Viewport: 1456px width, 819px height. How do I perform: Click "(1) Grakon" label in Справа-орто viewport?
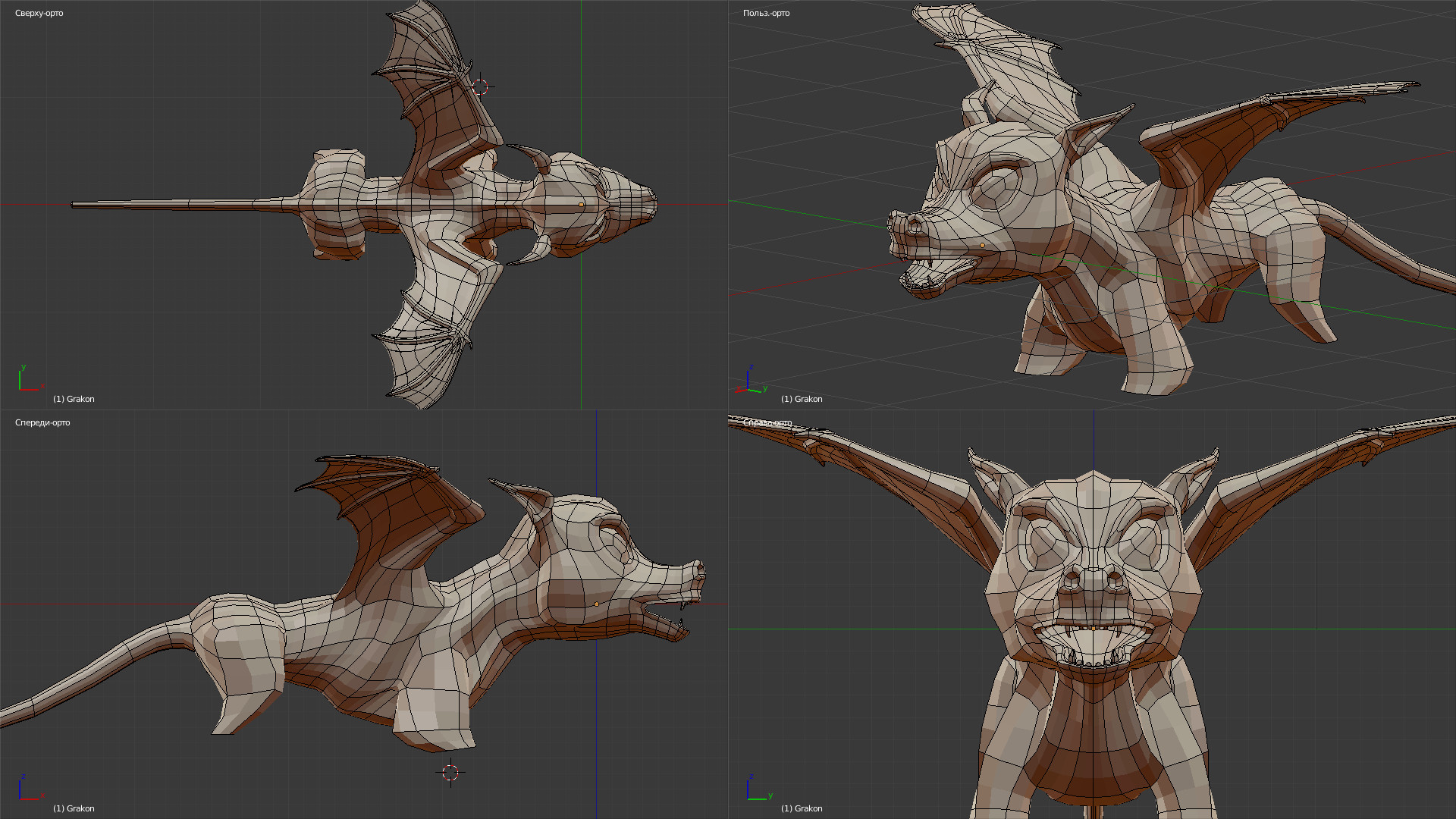click(802, 808)
